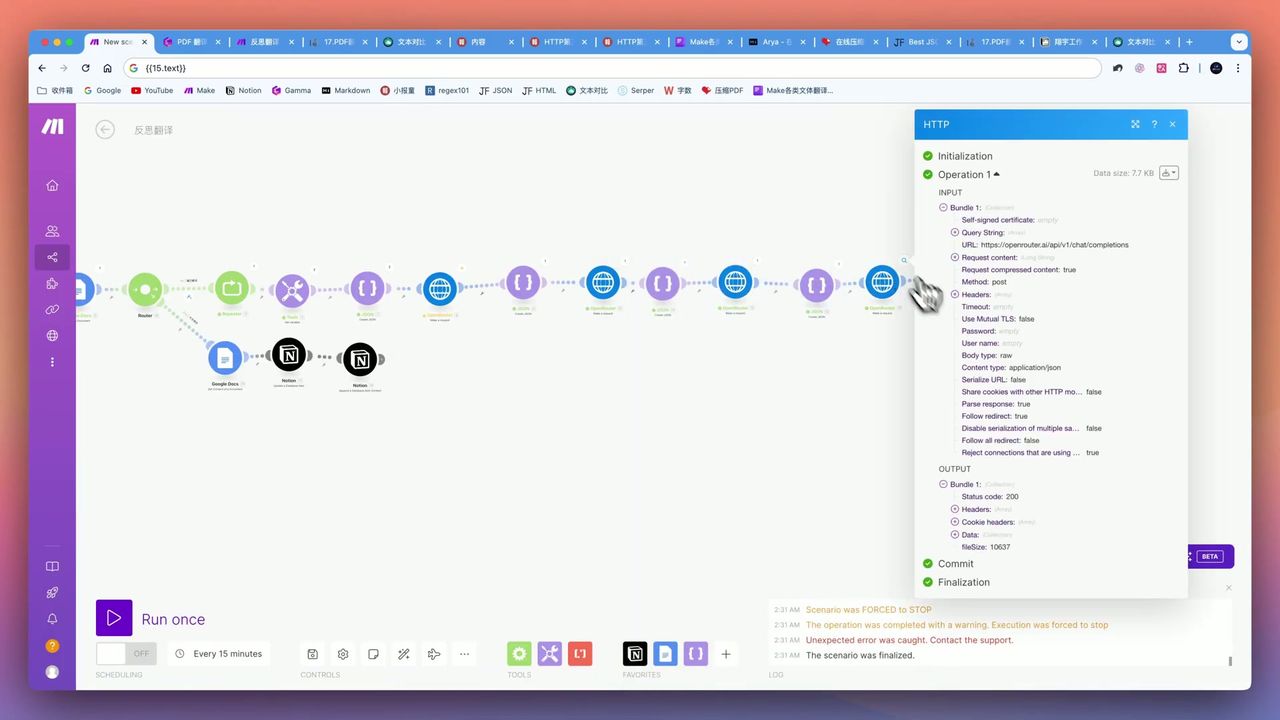Open the save scenario icon in Controls
1280x720 pixels.
point(312,654)
